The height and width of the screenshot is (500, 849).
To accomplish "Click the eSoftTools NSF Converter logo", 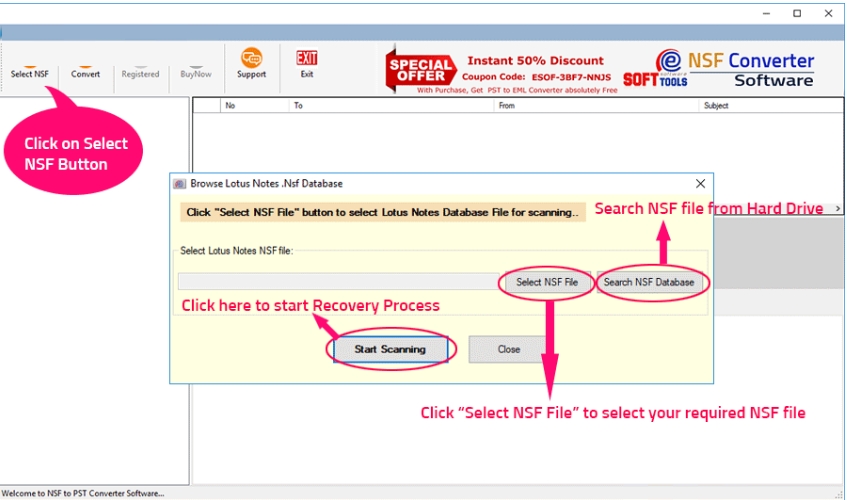I will pos(719,69).
